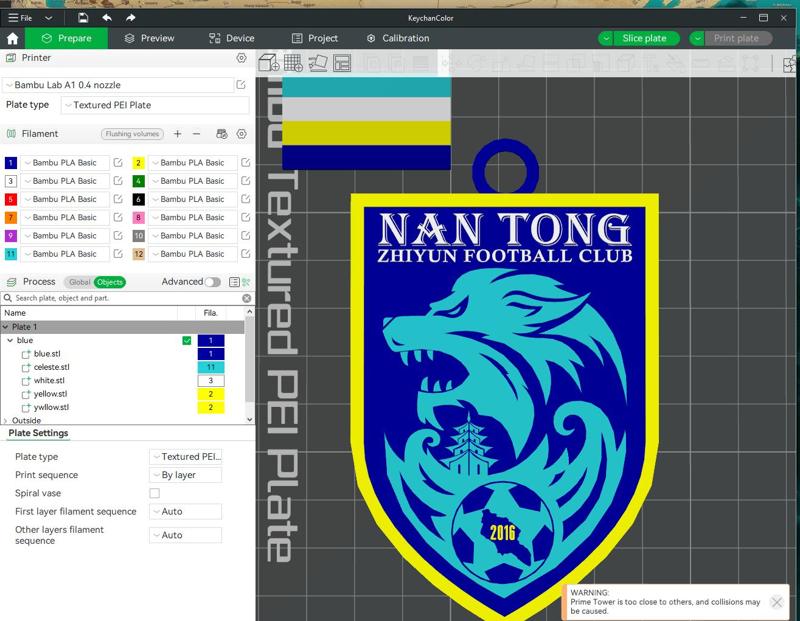Viewport: 800px width, 621px height.
Task: Click the Undo arrow icon
Action: click(107, 18)
